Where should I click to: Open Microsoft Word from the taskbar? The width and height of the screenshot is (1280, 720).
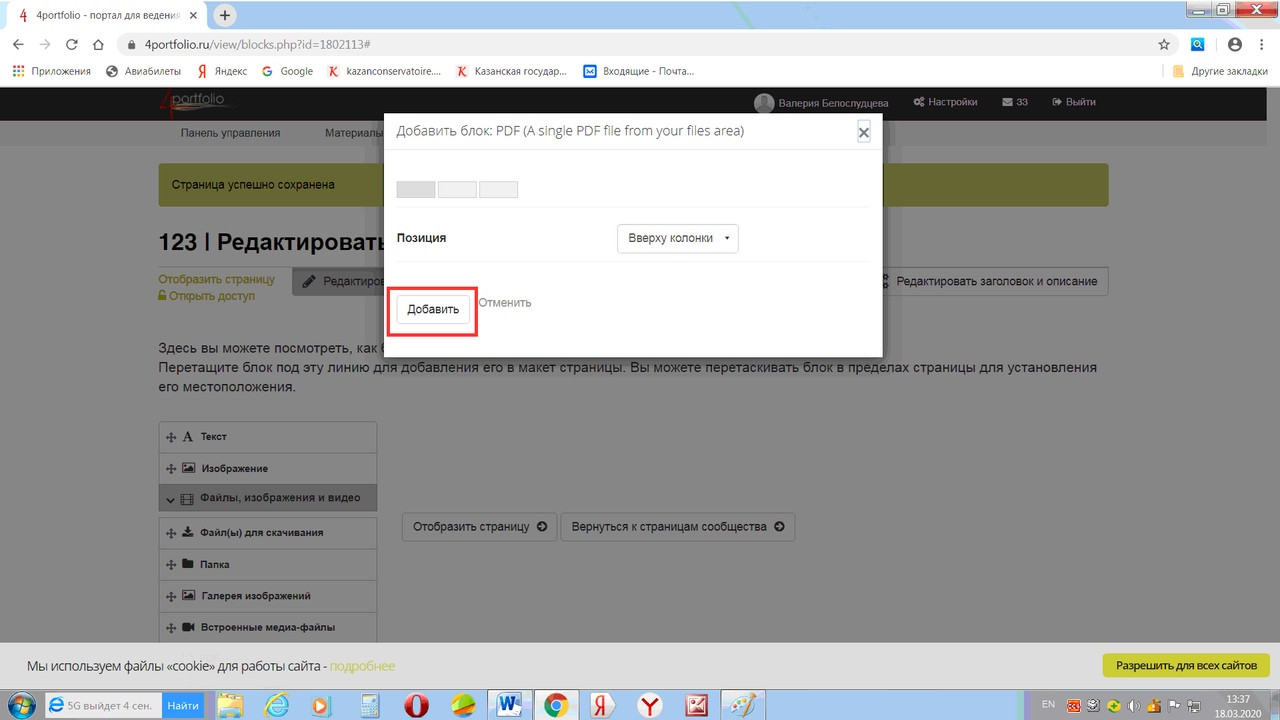508,705
